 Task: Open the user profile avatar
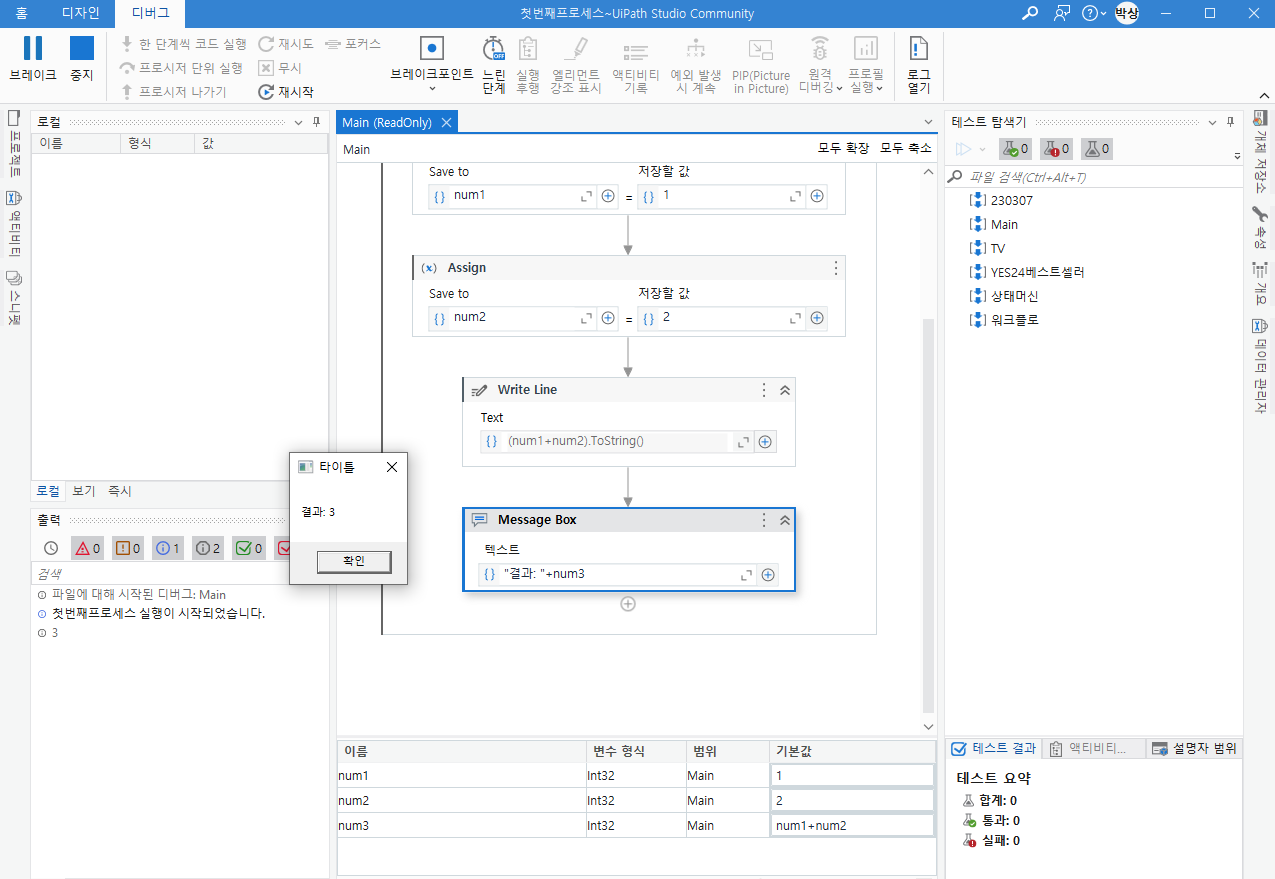click(1127, 13)
